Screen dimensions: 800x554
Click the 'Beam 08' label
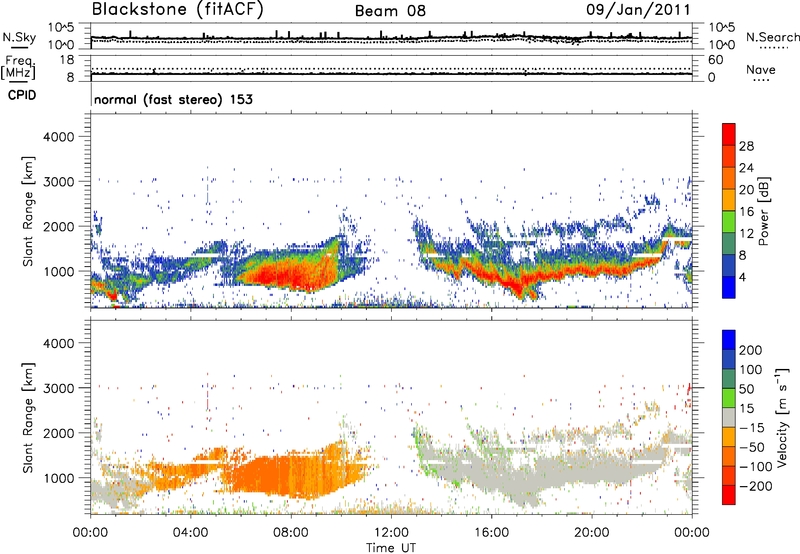(390, 11)
